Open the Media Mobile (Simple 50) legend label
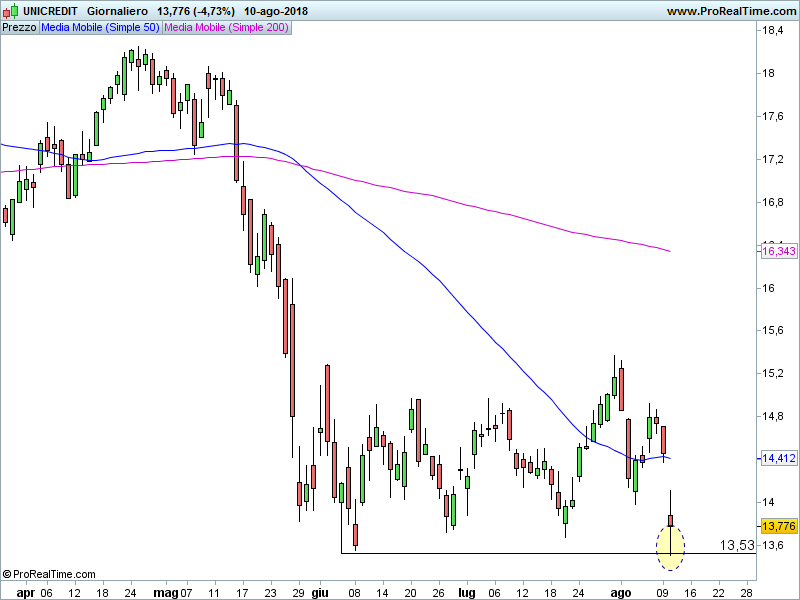The image size is (800, 600). pyautogui.click(x=101, y=28)
